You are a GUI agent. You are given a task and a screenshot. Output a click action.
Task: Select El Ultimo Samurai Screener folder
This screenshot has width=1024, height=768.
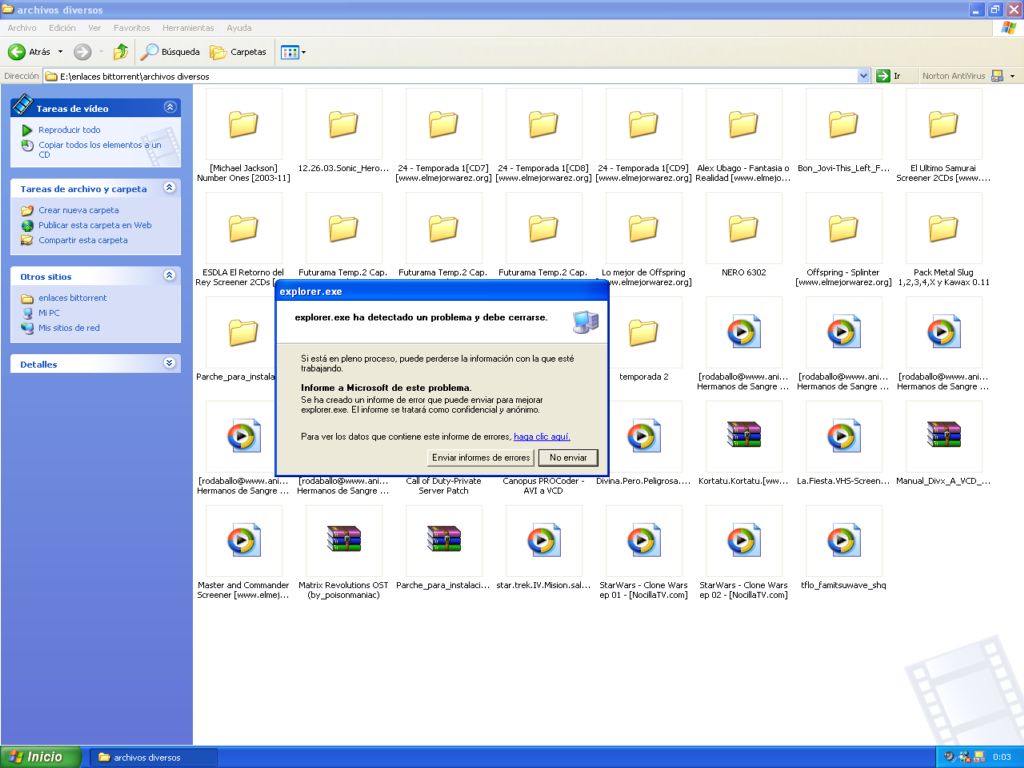coord(943,136)
